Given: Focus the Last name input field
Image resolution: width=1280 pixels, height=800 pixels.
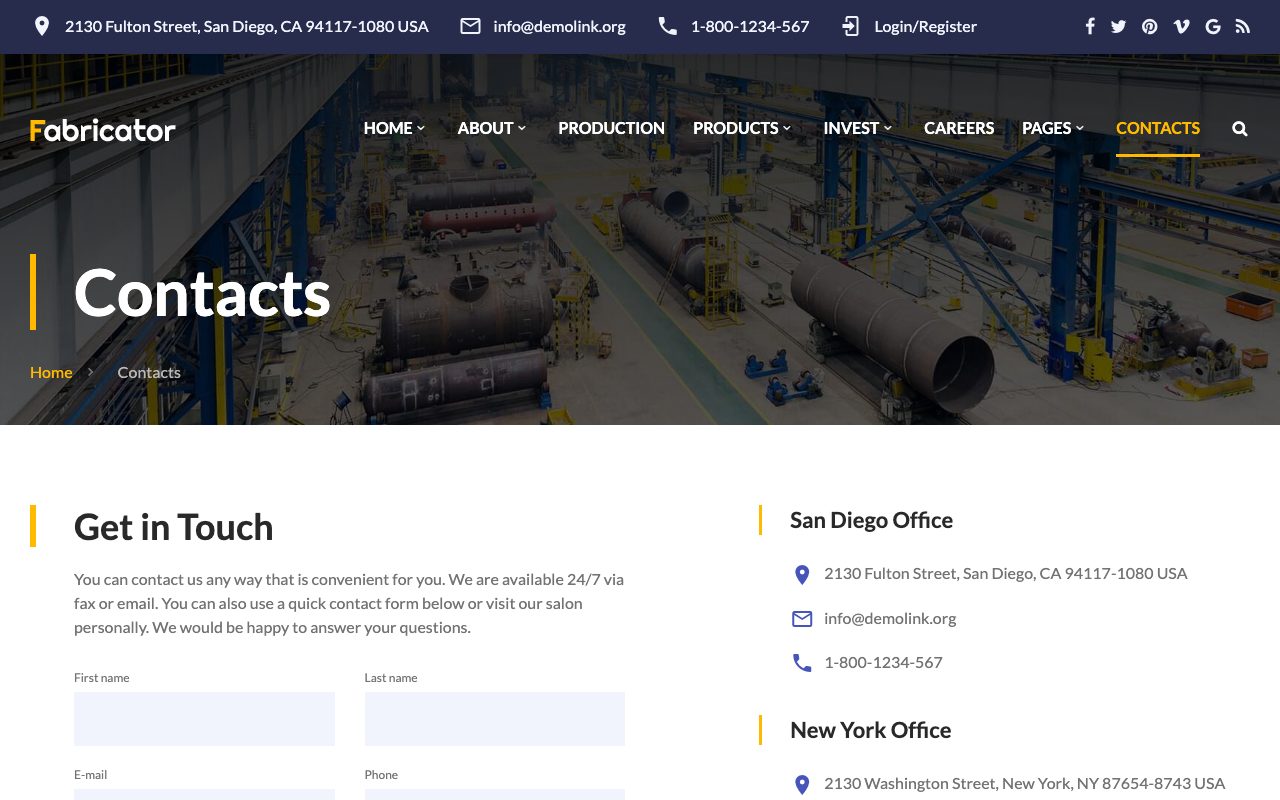Looking at the screenshot, I should pos(495,719).
